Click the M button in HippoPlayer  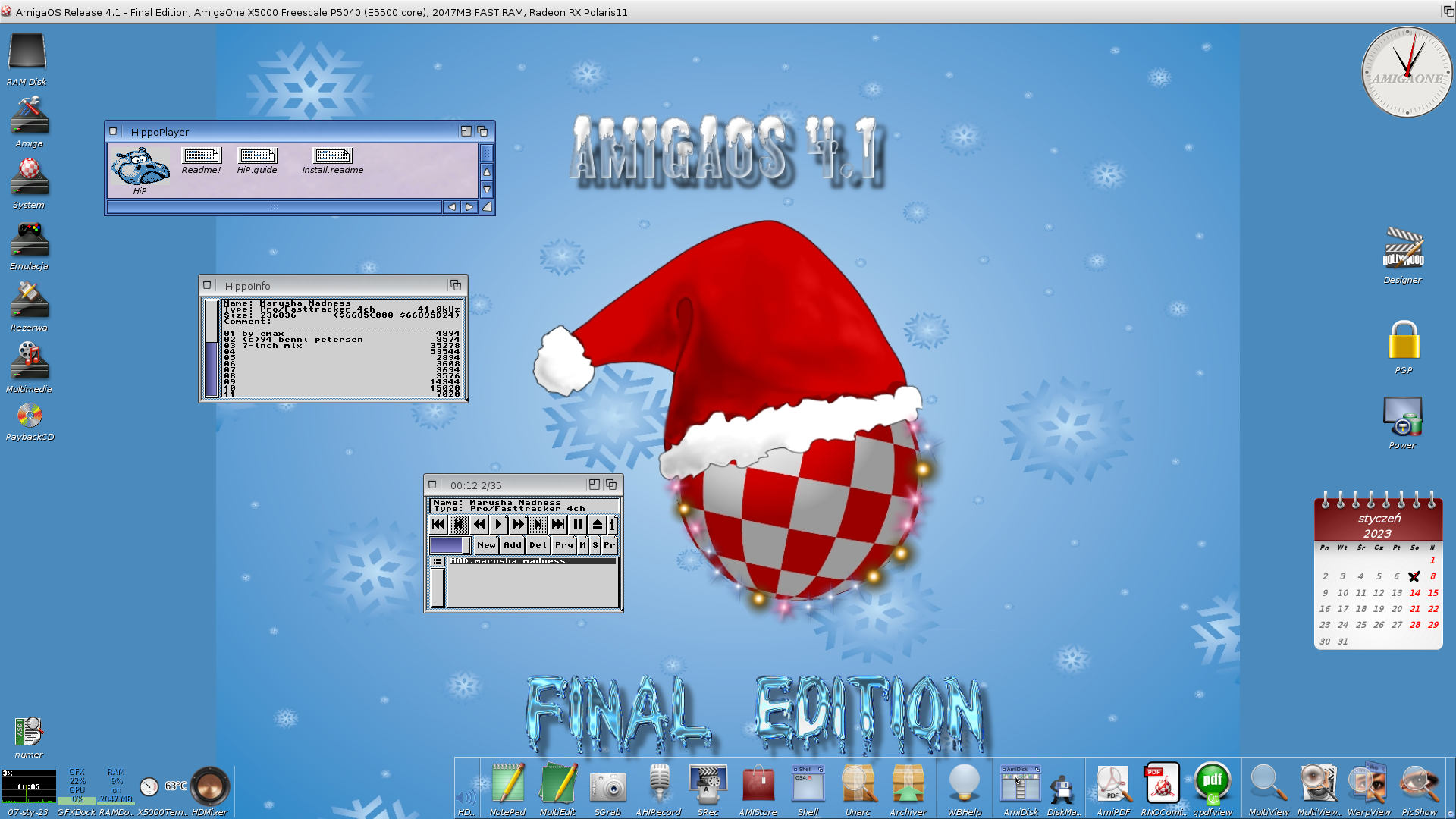pos(583,544)
